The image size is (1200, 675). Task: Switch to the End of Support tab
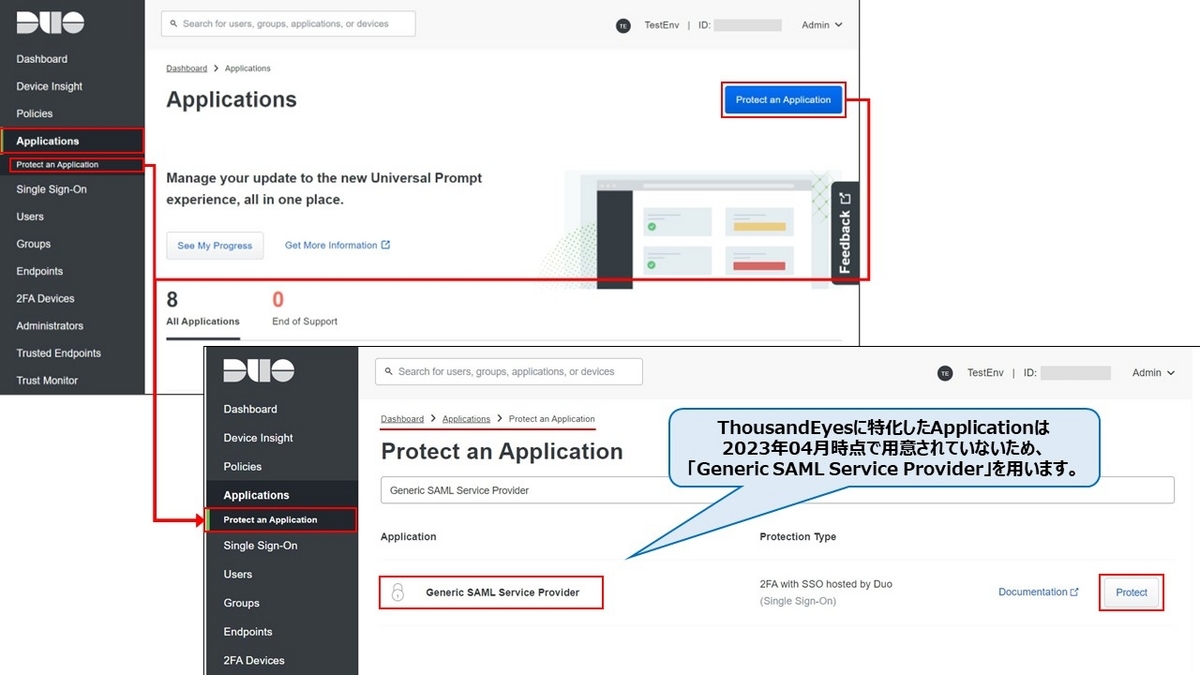pos(304,310)
